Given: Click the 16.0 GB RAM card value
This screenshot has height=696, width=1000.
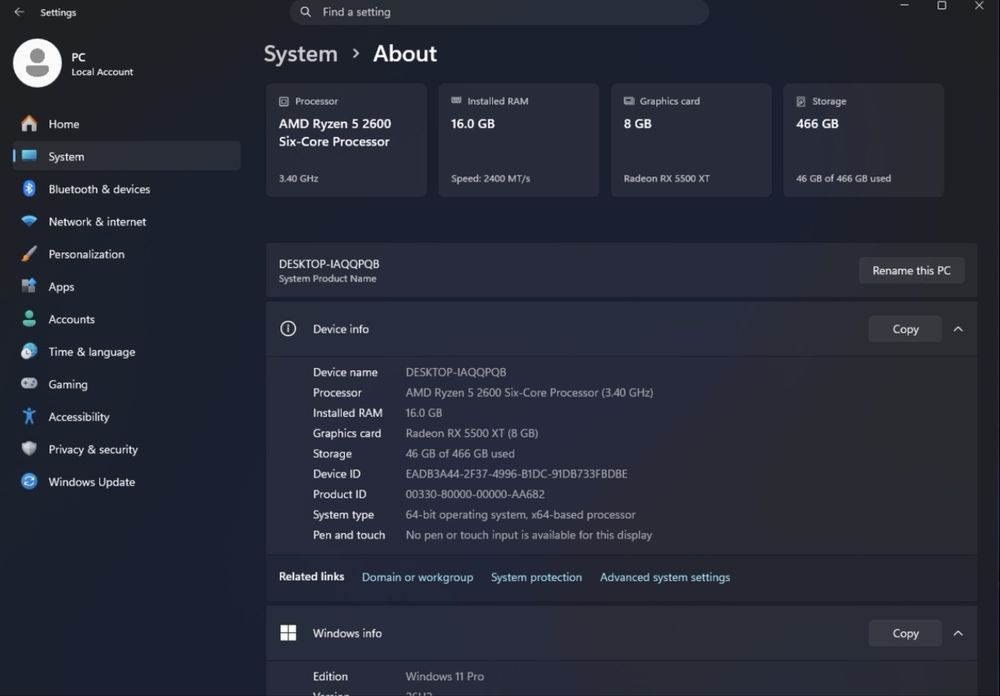Looking at the screenshot, I should tap(473, 124).
